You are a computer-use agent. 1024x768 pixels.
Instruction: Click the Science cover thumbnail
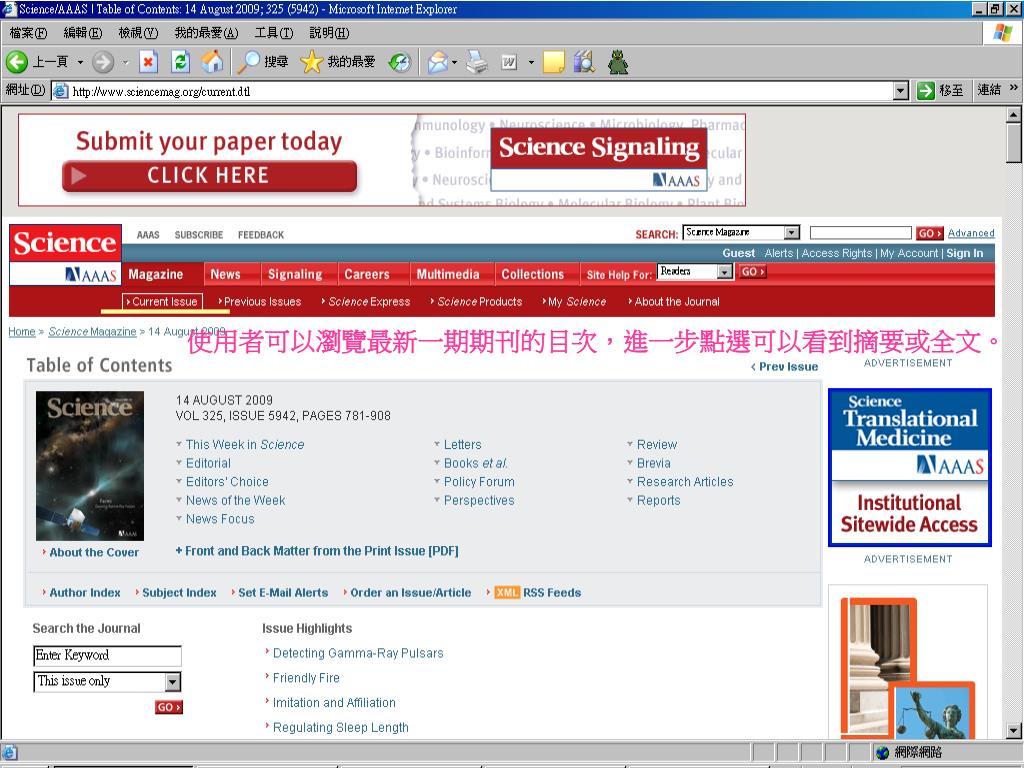click(89, 466)
